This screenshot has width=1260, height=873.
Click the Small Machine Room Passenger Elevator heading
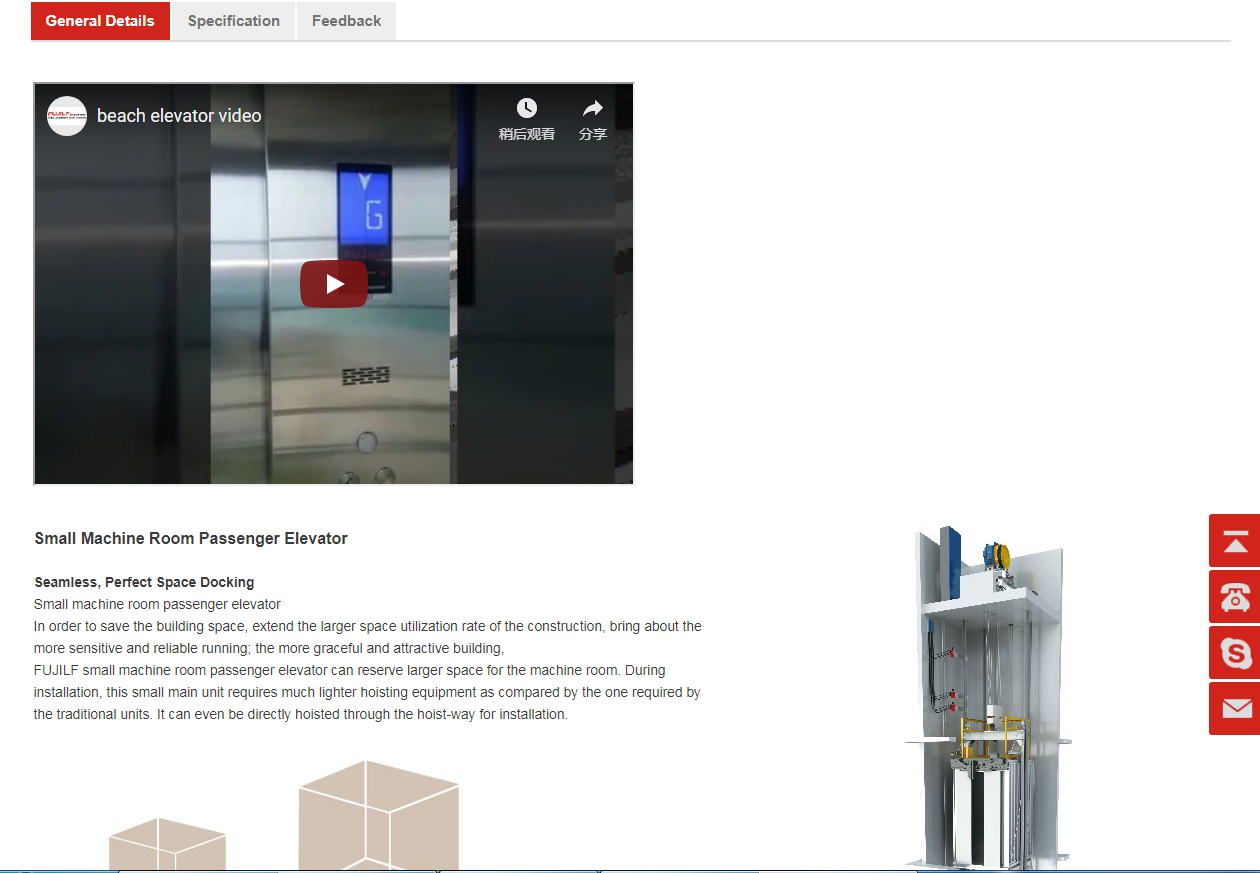point(191,538)
